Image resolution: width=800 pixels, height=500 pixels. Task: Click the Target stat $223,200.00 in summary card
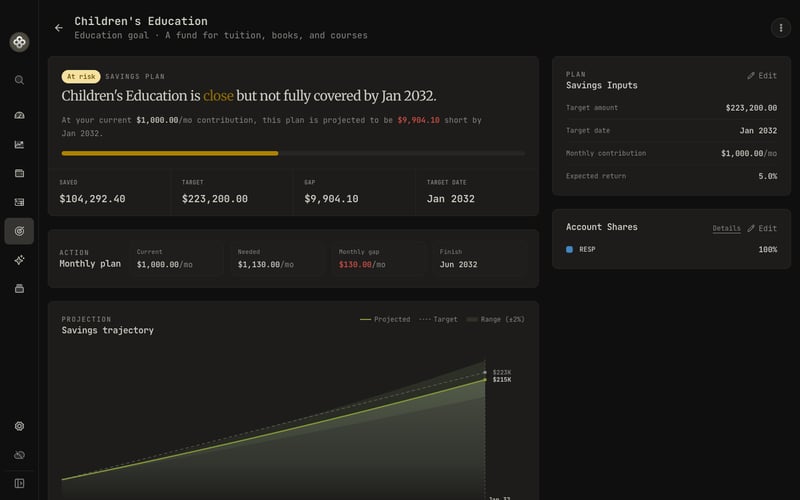point(215,199)
